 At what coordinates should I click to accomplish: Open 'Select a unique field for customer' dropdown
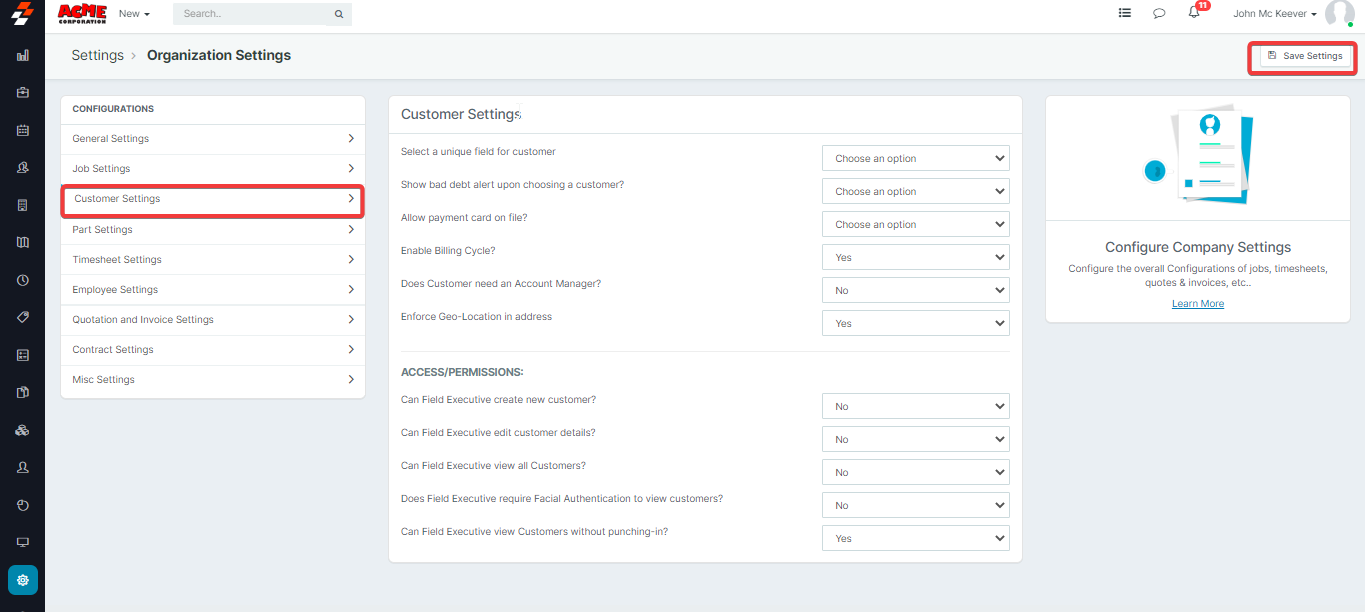coord(915,158)
